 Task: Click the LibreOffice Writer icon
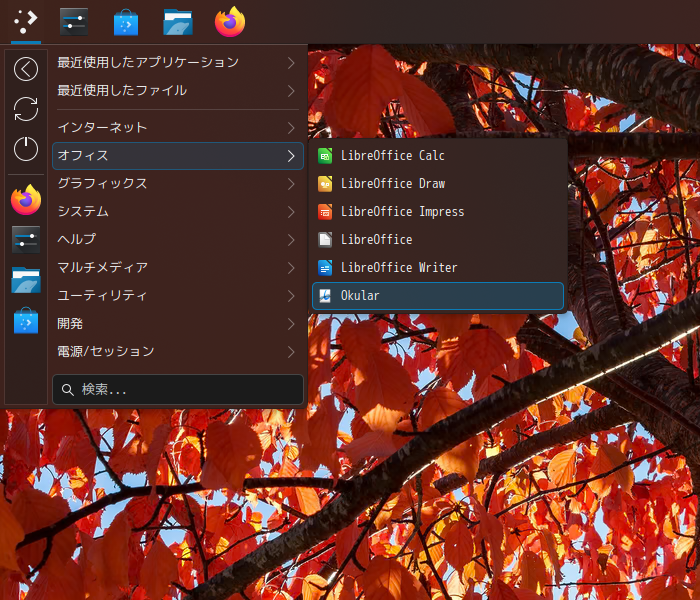pos(325,268)
